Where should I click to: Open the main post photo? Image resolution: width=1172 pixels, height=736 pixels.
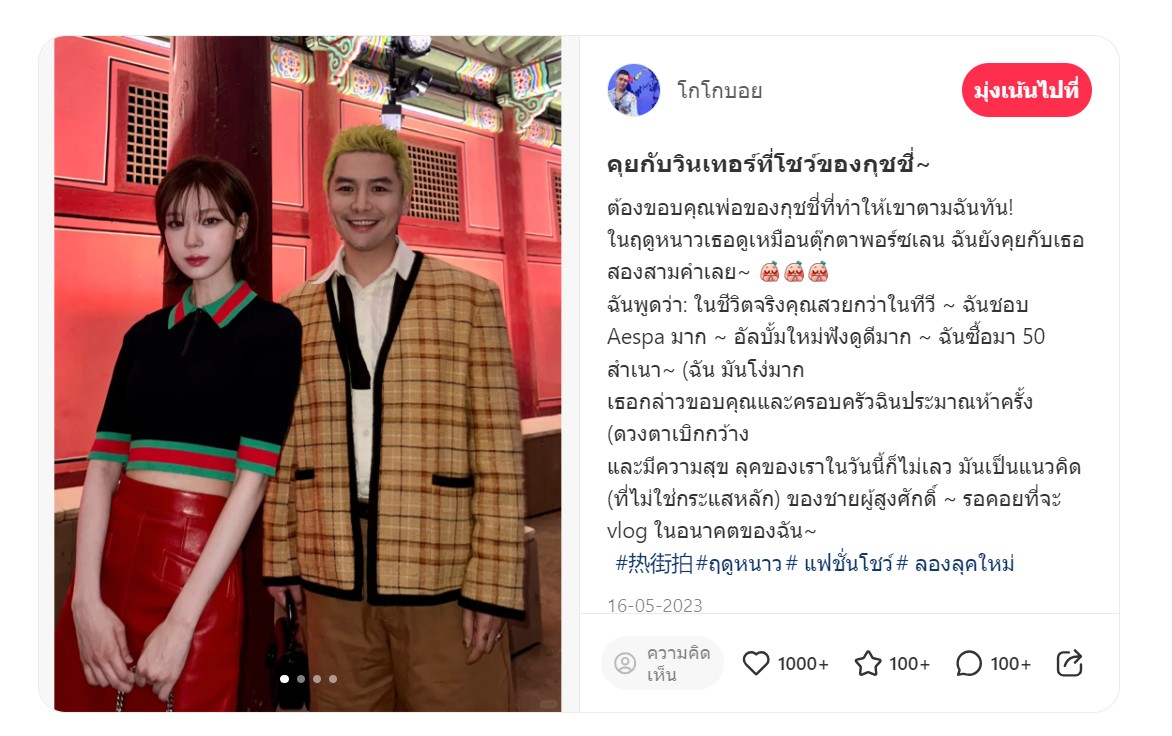tap(307, 374)
